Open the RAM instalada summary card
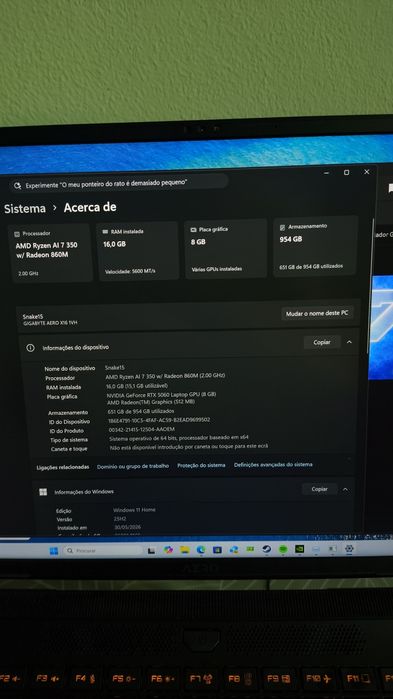This screenshot has height=699, width=393. pyautogui.click(x=138, y=251)
